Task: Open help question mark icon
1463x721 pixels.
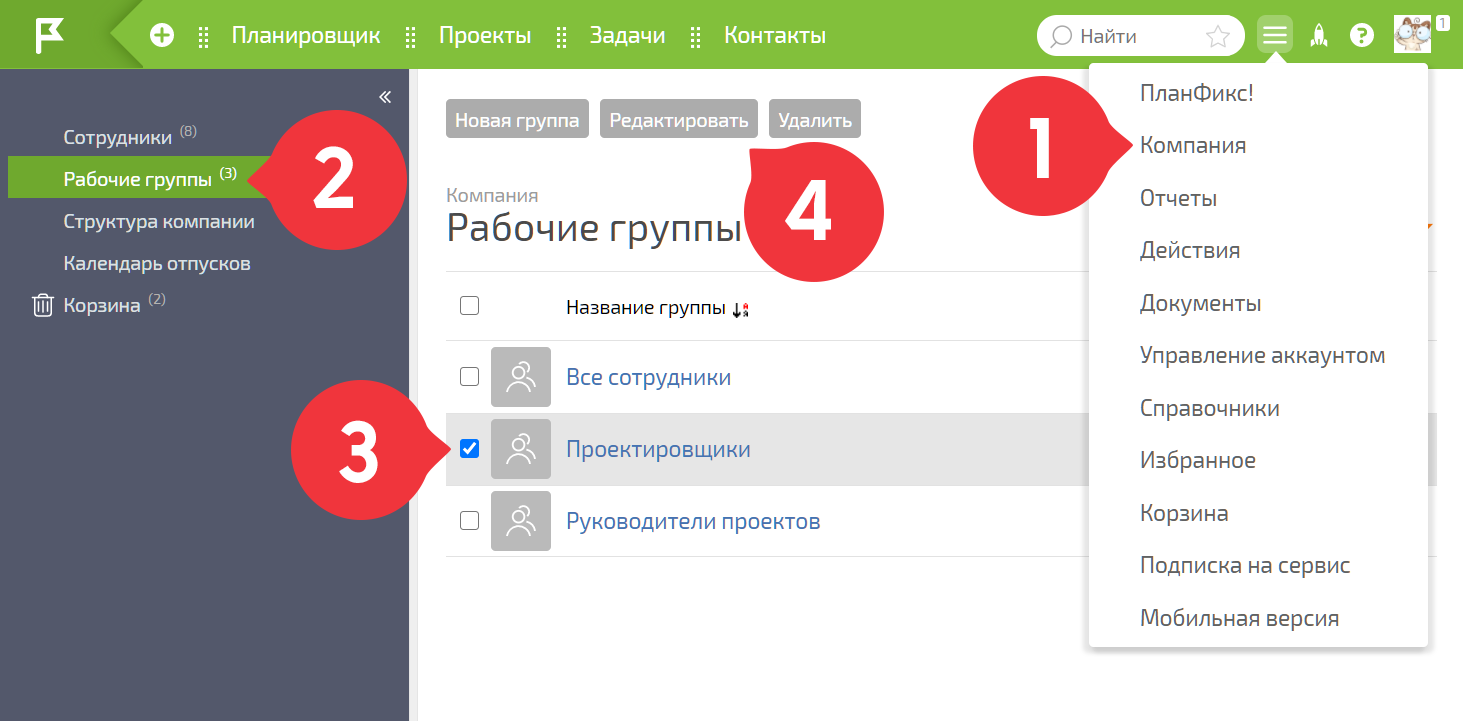Action: [x=1362, y=35]
